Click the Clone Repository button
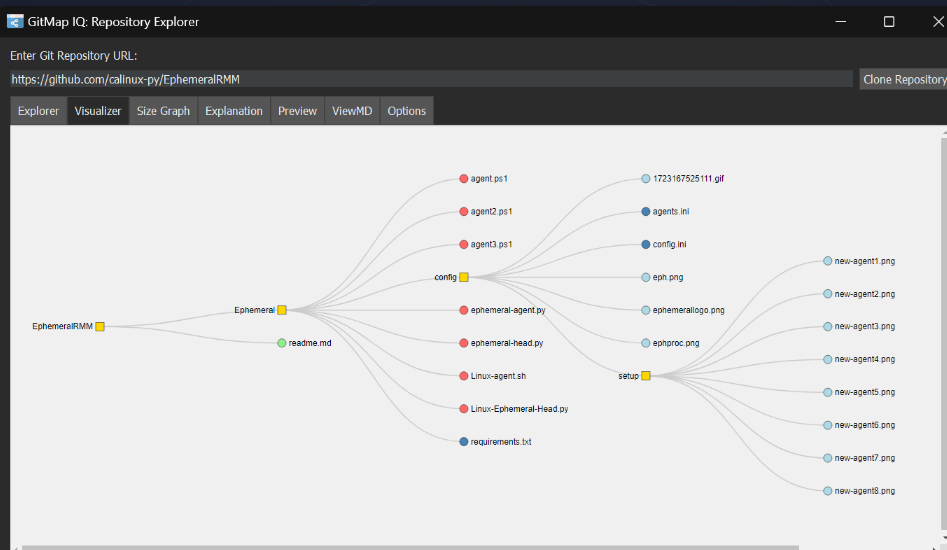The width and height of the screenshot is (947, 550). [x=904, y=80]
